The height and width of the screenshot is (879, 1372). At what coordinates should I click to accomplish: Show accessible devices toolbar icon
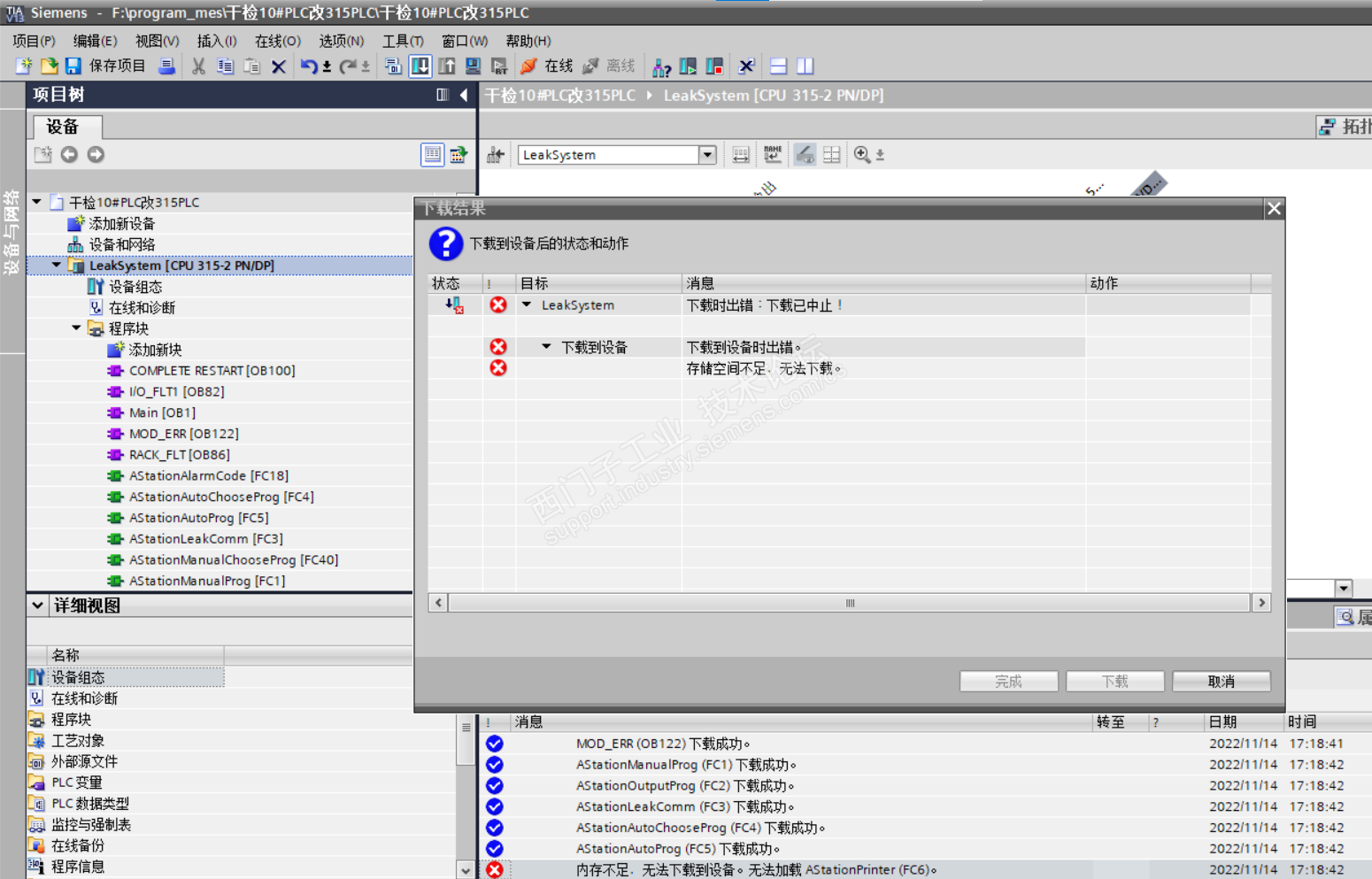click(x=661, y=66)
